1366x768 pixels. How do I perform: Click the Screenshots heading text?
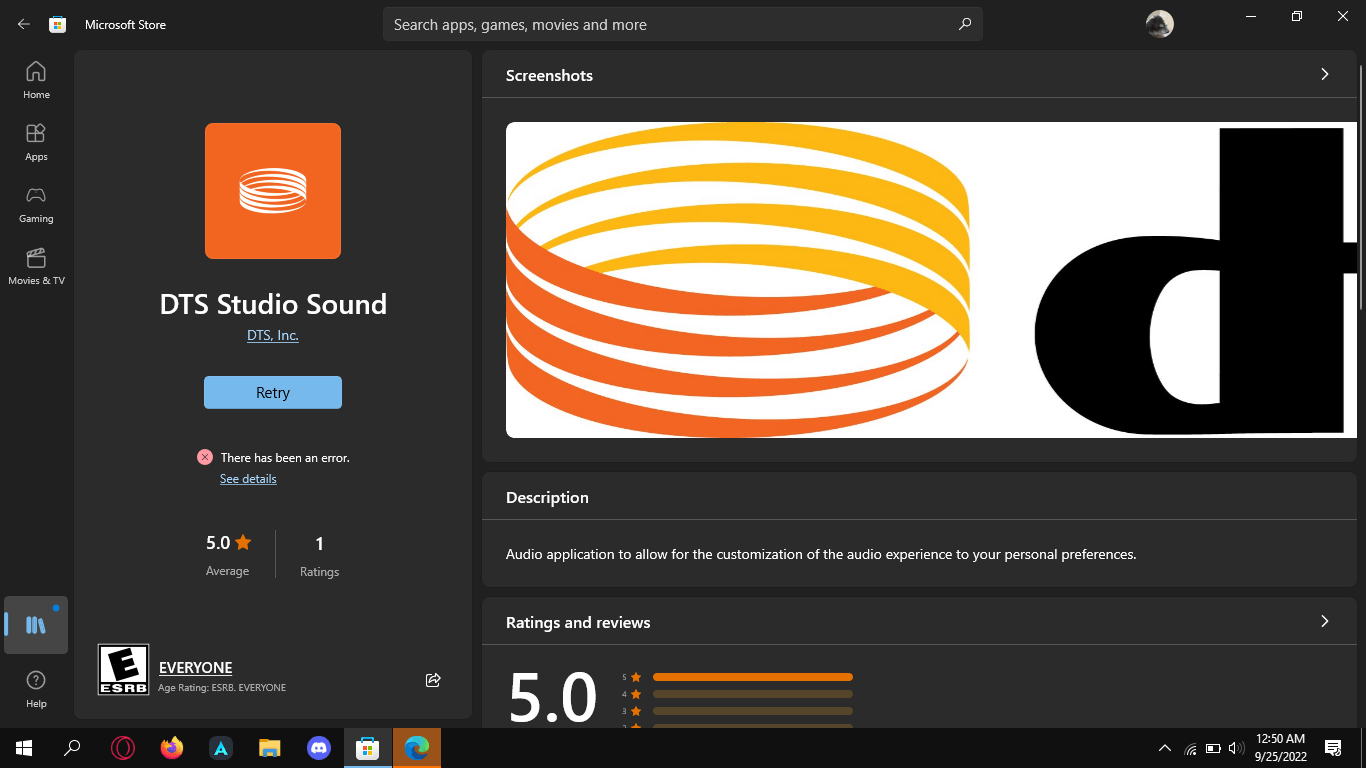coord(549,75)
